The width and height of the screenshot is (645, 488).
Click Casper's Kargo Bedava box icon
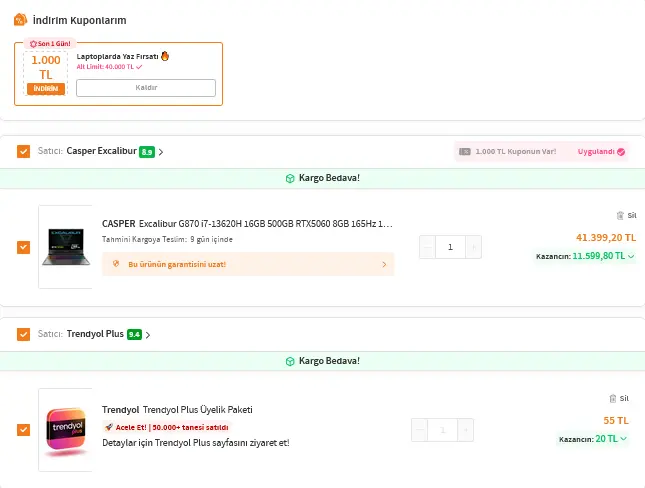290,178
